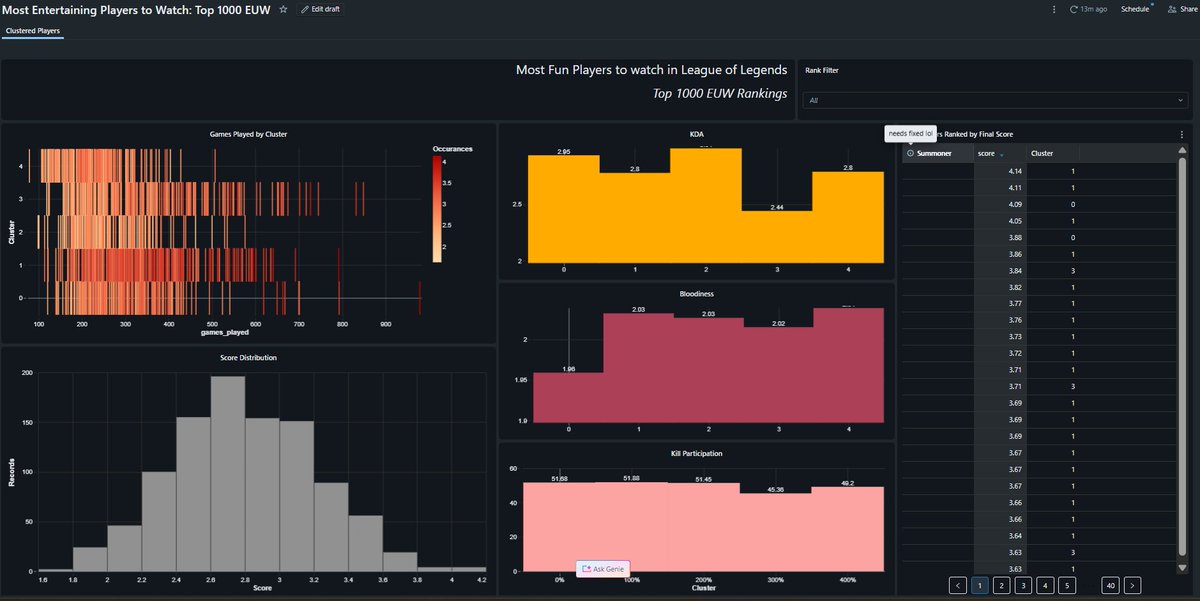This screenshot has width=1200, height=601.
Task: Select the 3.88 score cell
Action: [x=1001, y=237]
